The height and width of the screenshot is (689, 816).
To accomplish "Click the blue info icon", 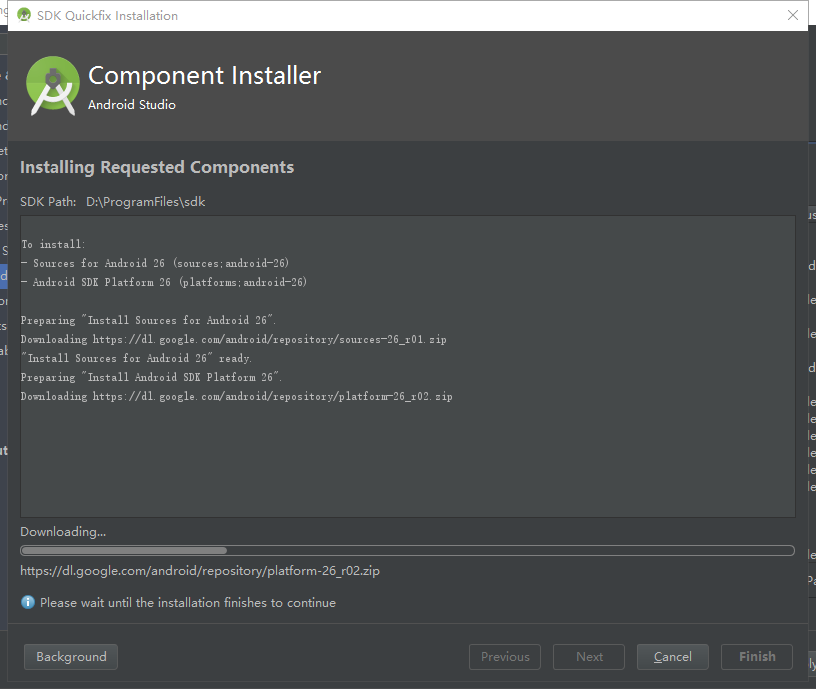I will (x=28, y=602).
